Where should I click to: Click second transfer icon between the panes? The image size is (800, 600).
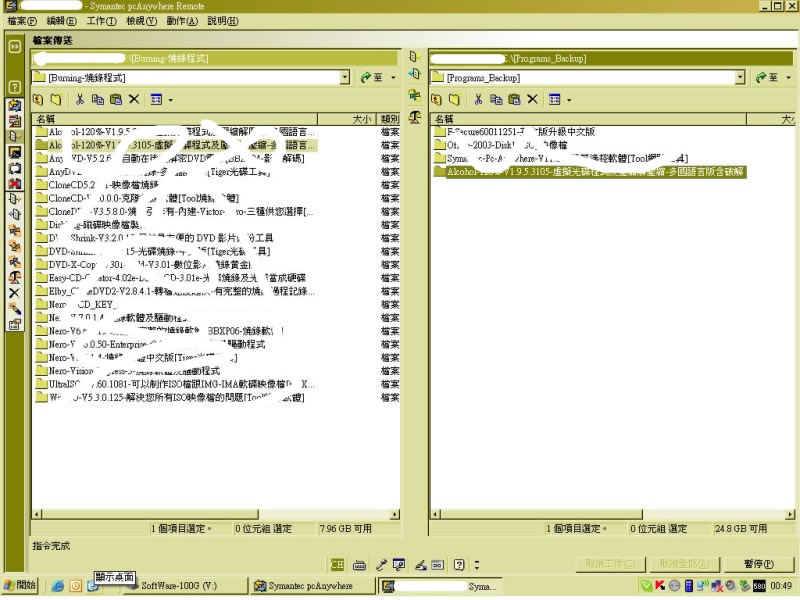coord(415,74)
